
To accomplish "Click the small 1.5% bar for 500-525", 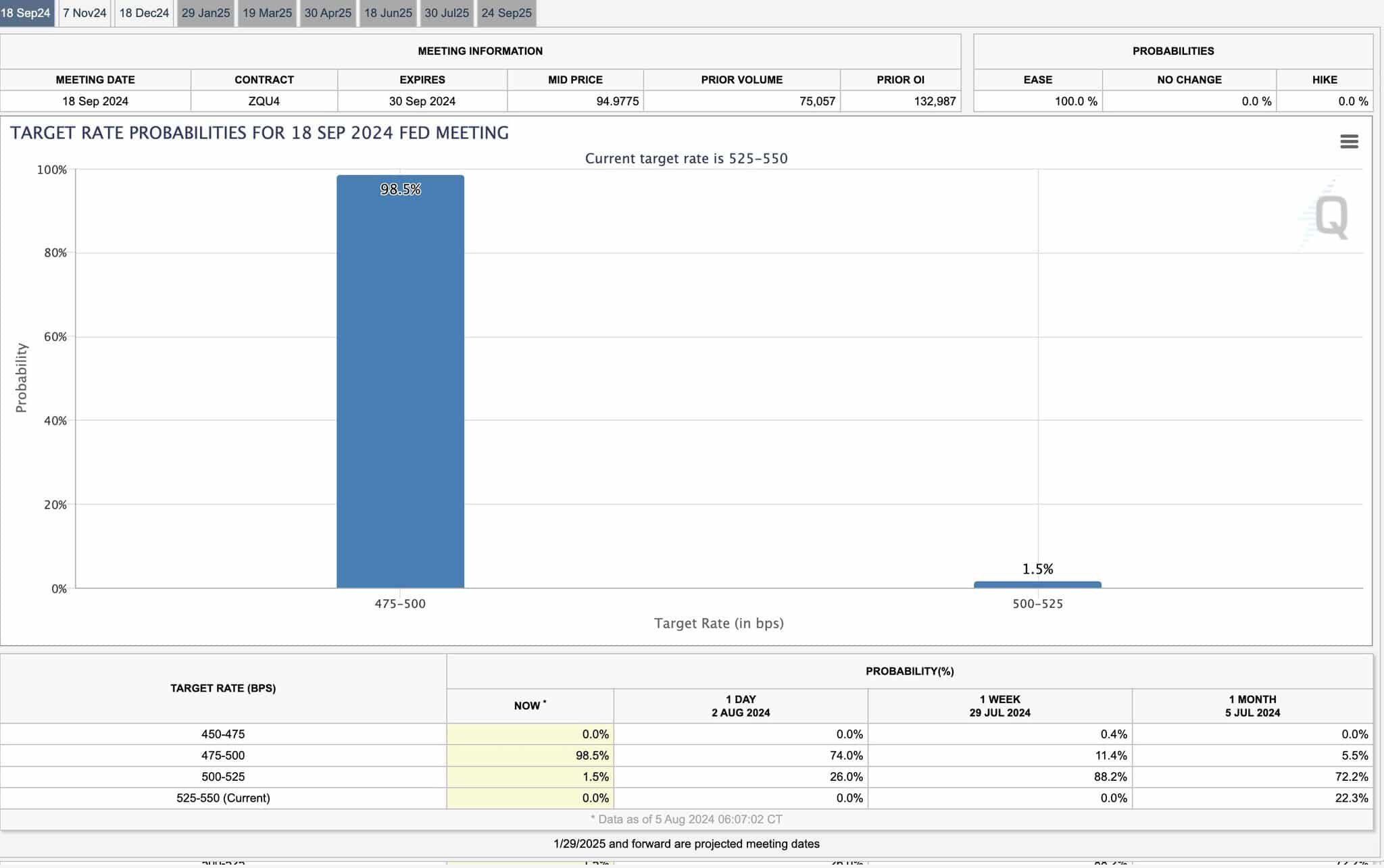I will (1037, 585).
